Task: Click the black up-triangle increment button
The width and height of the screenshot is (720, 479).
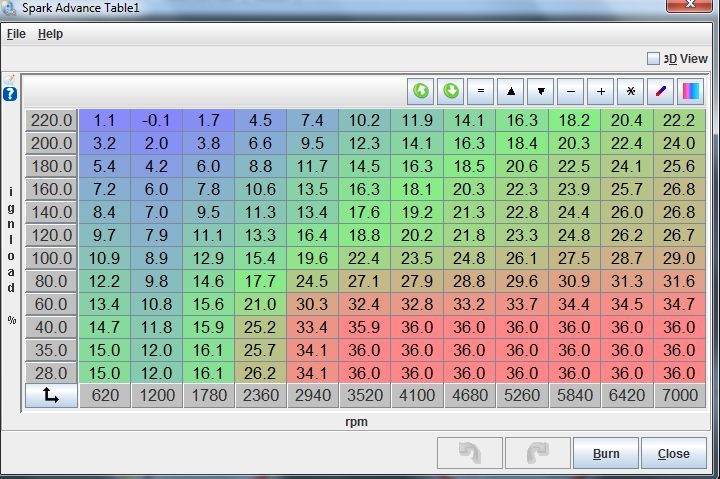Action: [x=511, y=91]
